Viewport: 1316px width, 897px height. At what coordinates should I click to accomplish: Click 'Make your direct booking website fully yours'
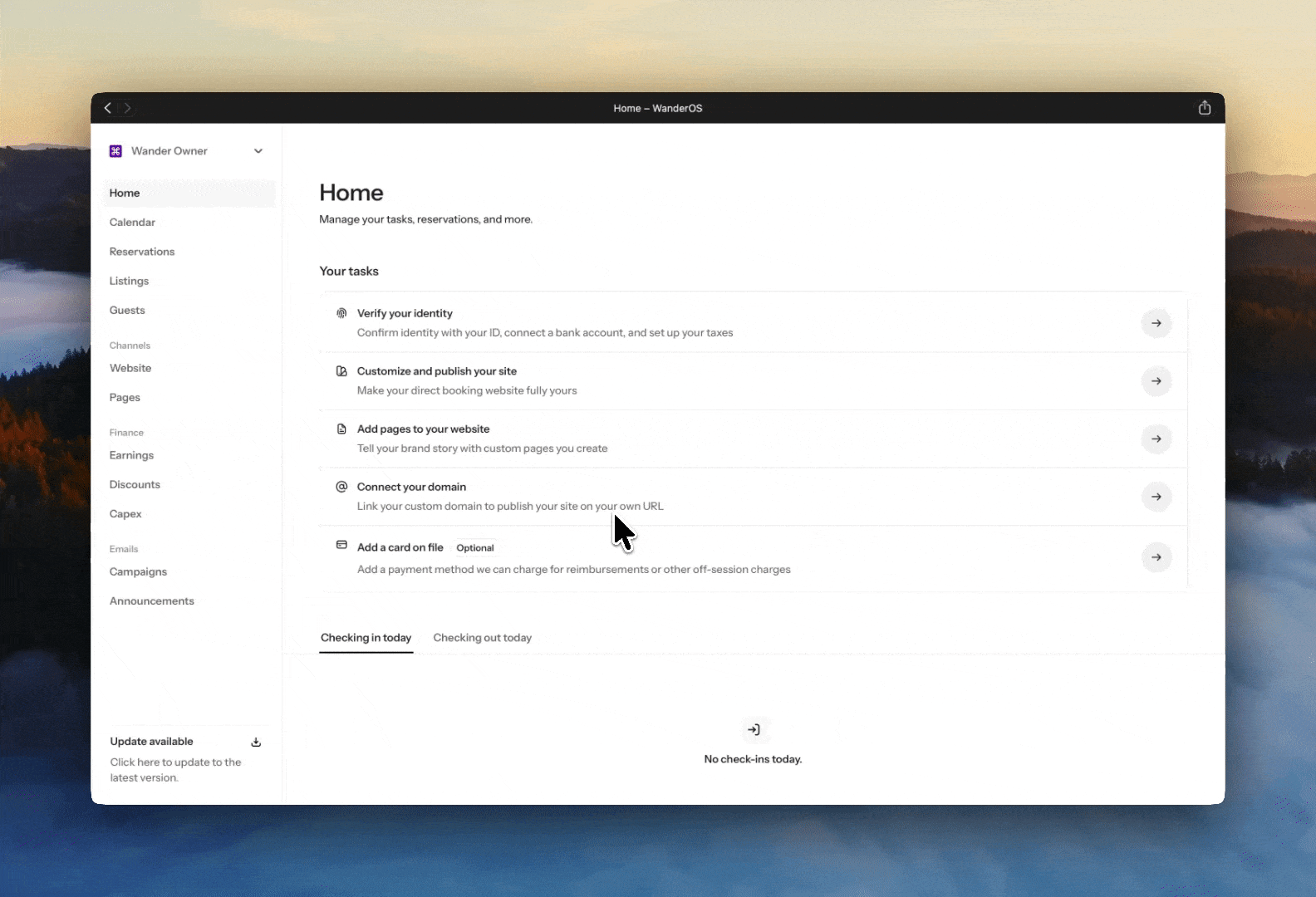pyautogui.click(x=467, y=390)
